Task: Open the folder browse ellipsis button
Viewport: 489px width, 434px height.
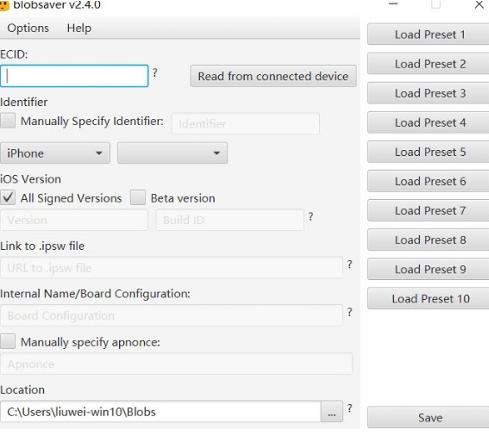Action: tap(331, 412)
